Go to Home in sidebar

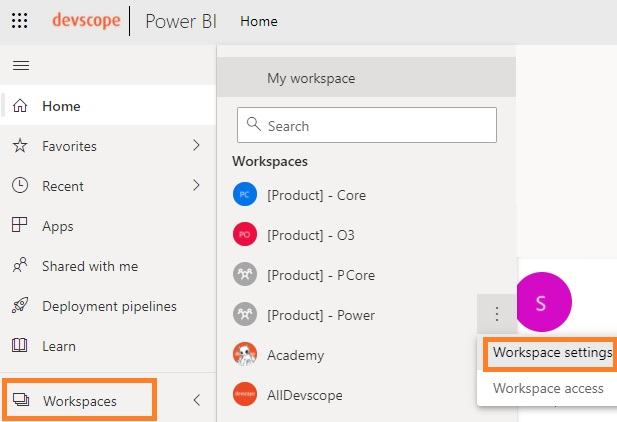[x=61, y=106]
